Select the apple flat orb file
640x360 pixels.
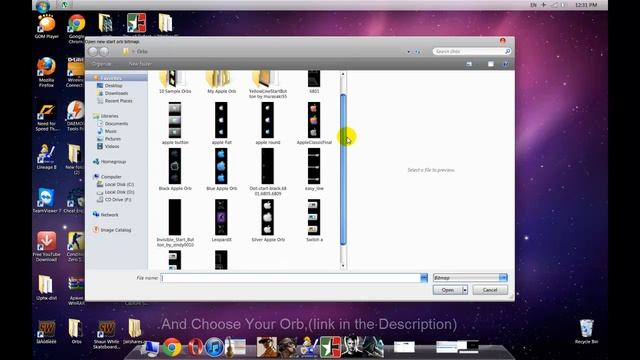[221, 120]
